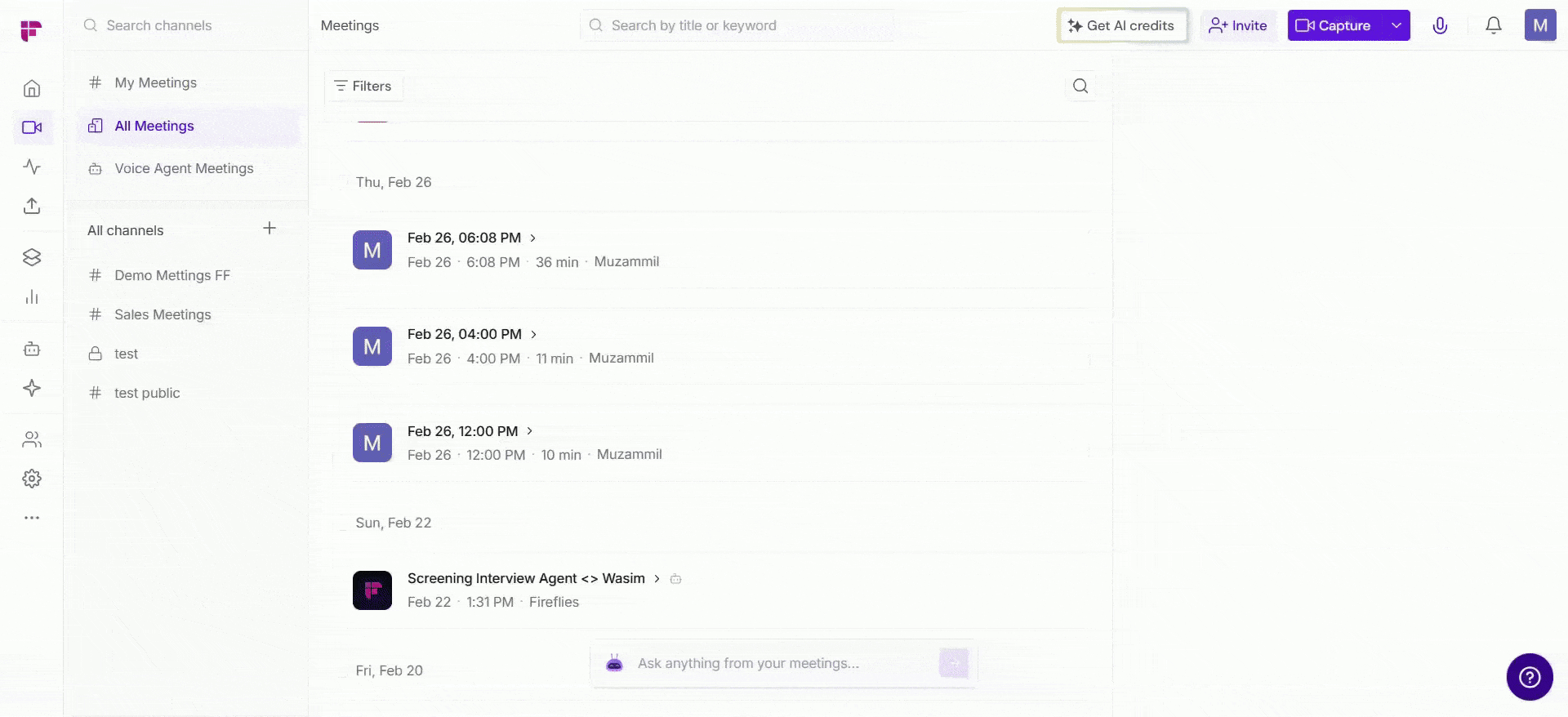This screenshot has height=717, width=1568.
Task: Open the Sales Meetings channel
Action: (189, 314)
